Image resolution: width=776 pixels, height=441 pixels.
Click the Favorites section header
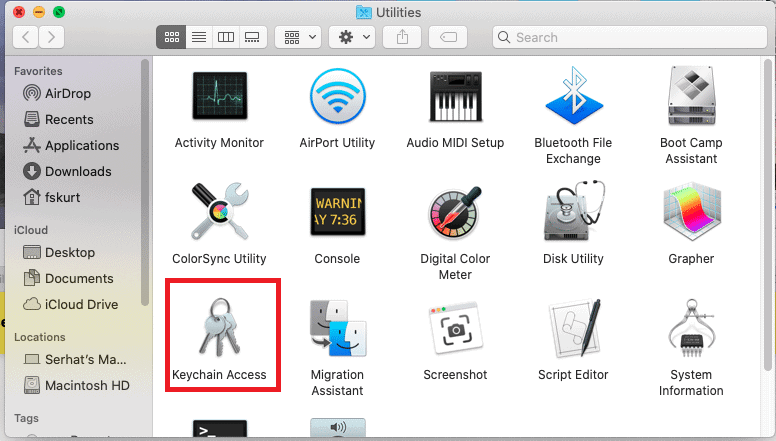point(38,71)
